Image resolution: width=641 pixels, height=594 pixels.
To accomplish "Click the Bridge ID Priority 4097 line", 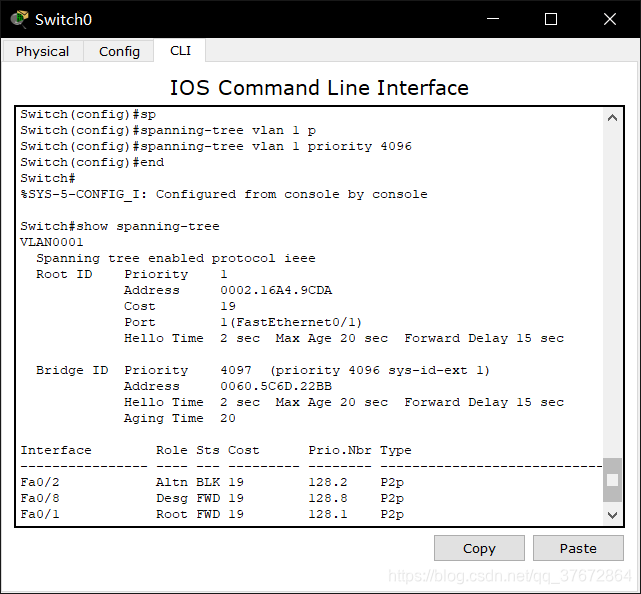I will point(262,370).
